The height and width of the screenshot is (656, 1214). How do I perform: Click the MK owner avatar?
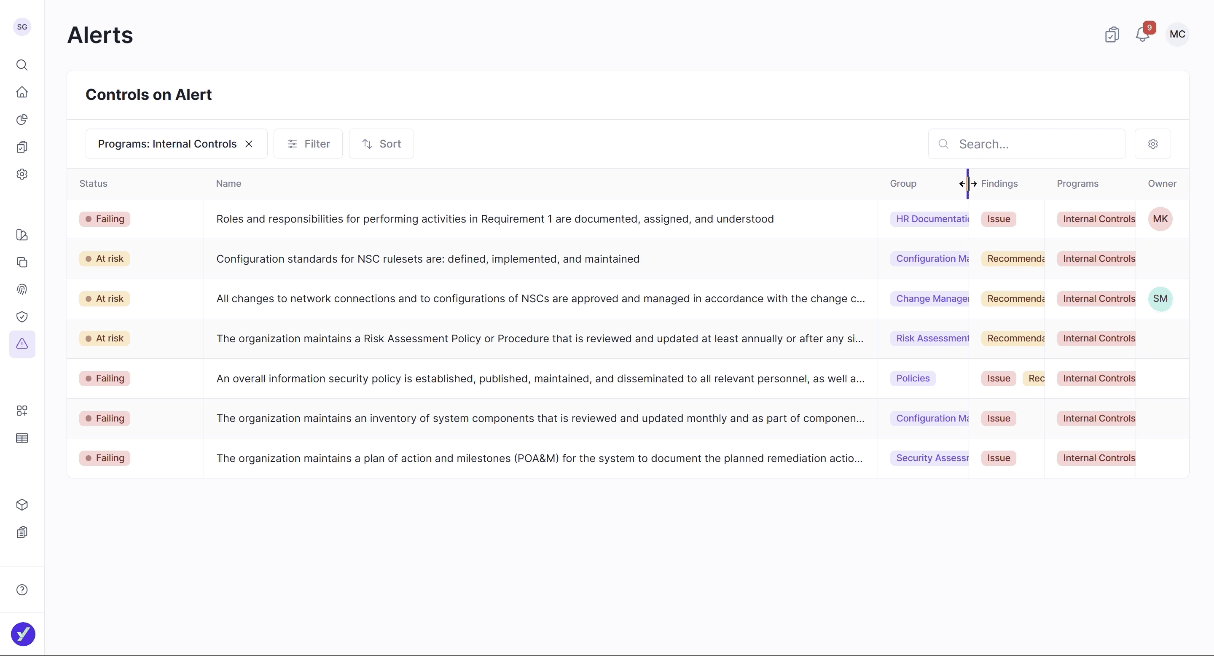click(1160, 219)
